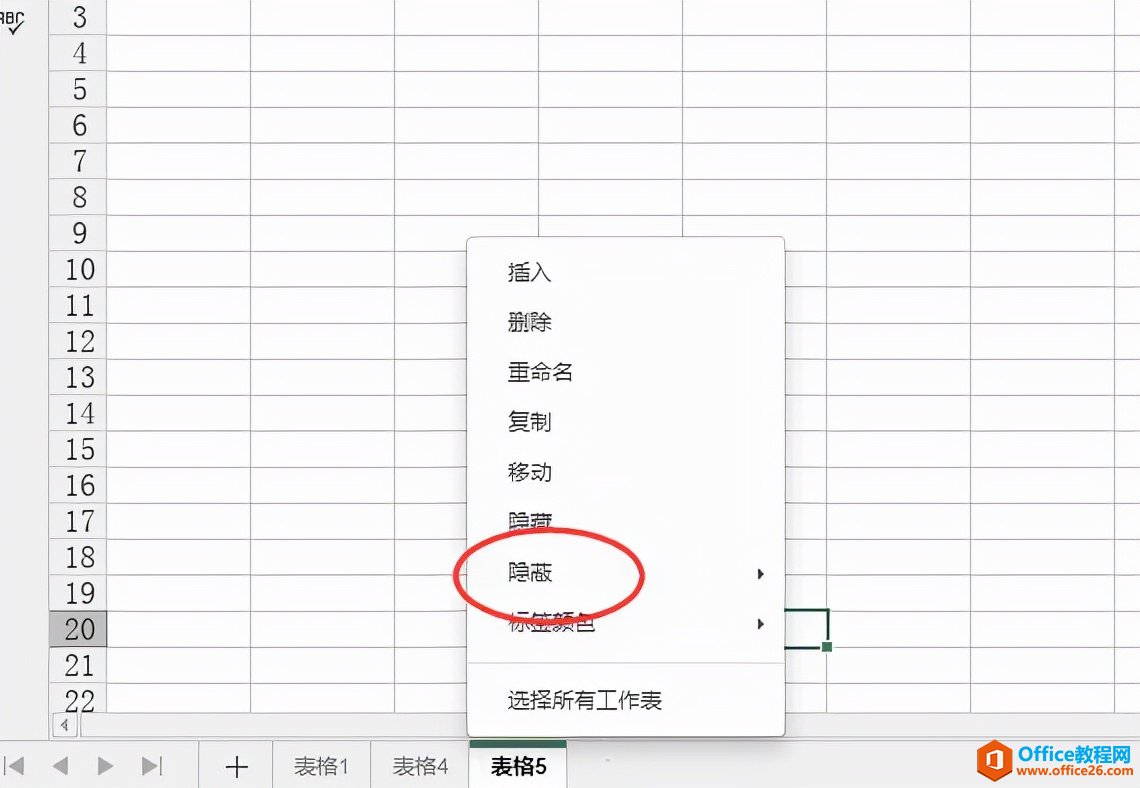Choose 复制 from the context menu
This screenshot has height=788, width=1140.
click(x=529, y=422)
